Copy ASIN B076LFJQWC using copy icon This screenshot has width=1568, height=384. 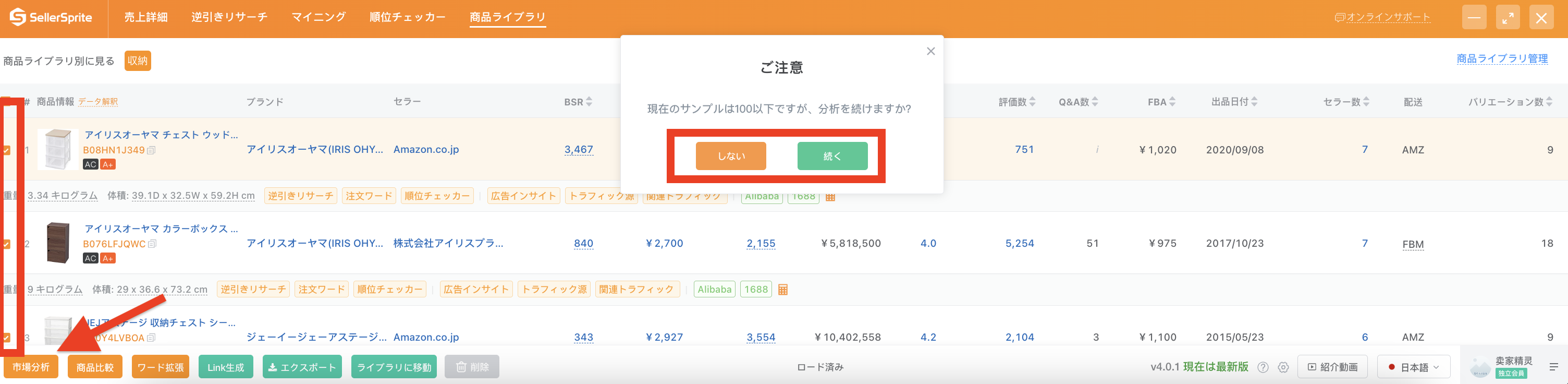(152, 244)
